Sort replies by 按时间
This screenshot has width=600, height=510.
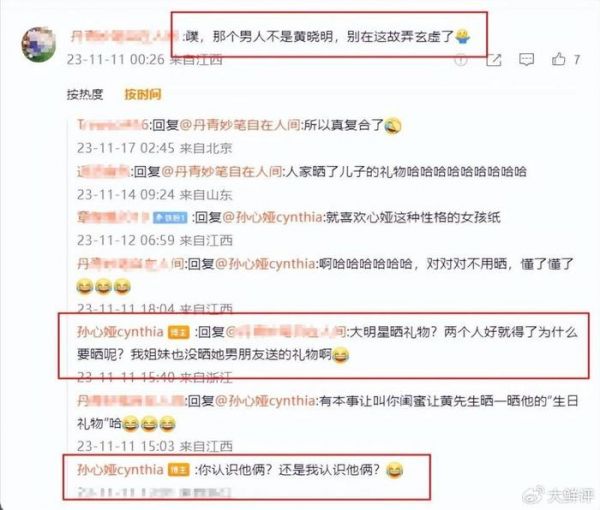(143, 95)
